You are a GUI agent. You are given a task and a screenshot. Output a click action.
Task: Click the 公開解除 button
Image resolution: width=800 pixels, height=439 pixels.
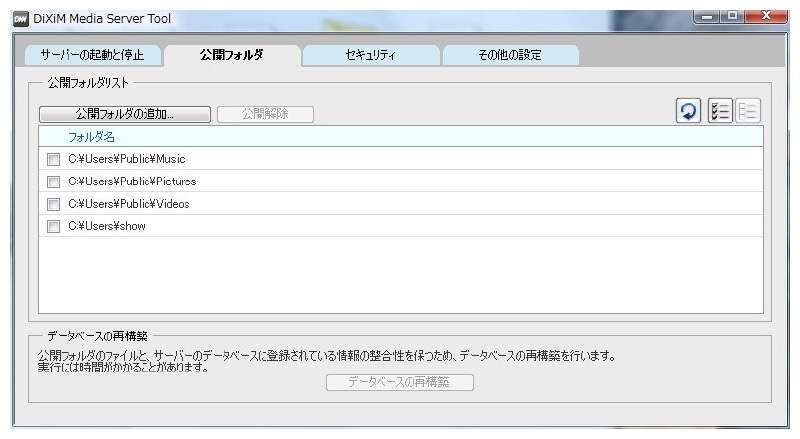pos(265,114)
